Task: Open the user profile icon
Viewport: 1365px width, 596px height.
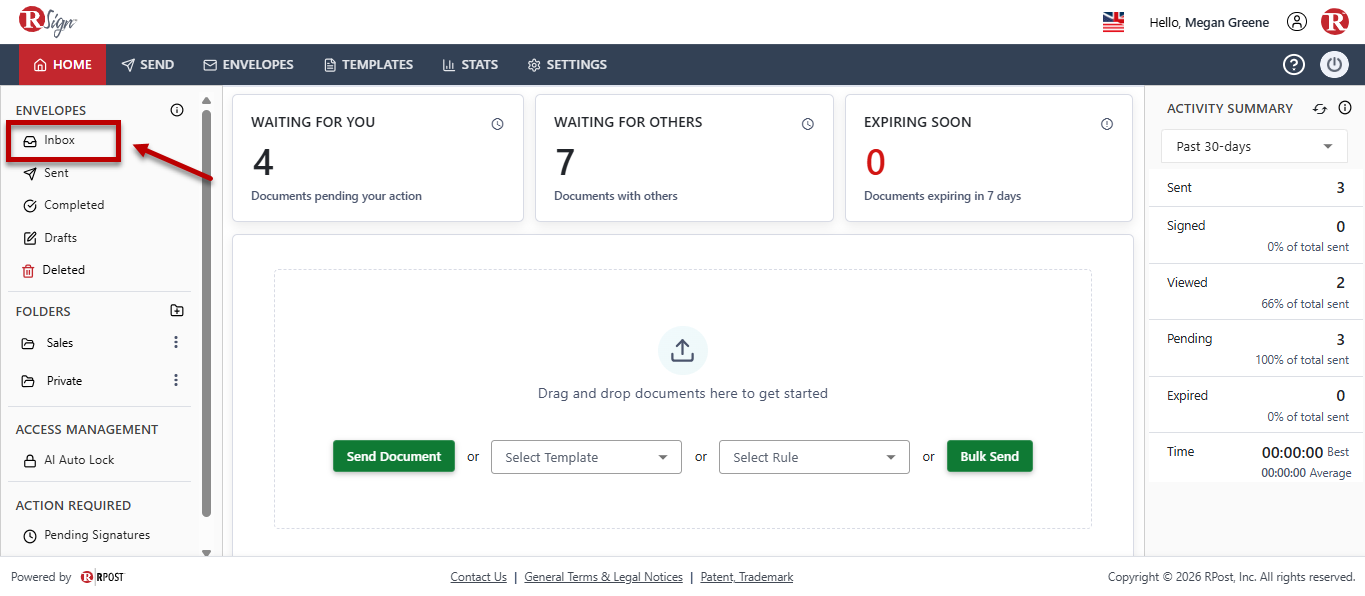Action: click(1297, 22)
